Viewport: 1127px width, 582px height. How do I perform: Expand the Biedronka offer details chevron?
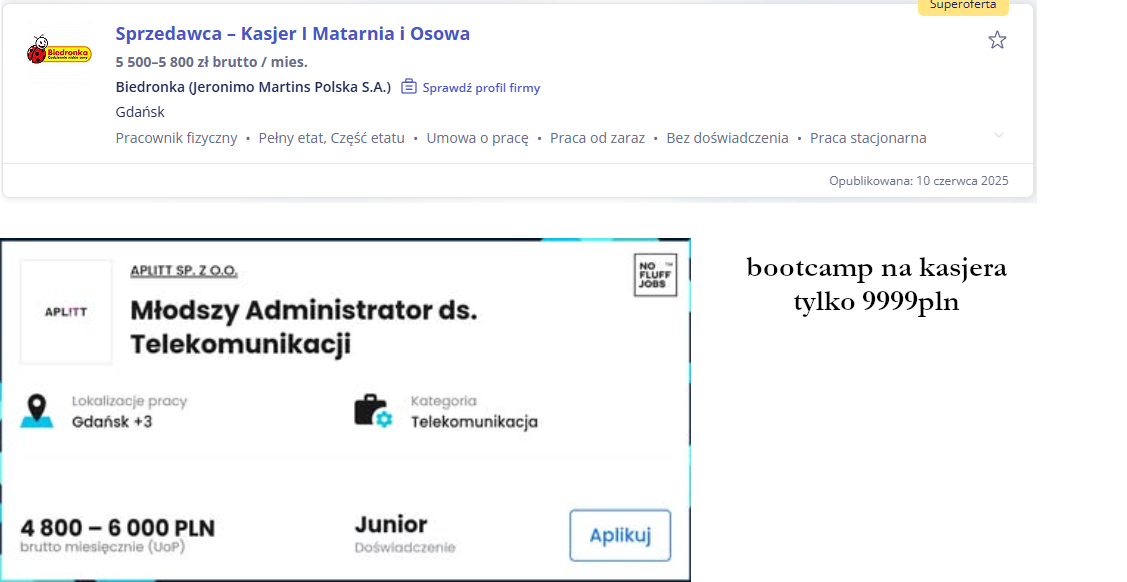click(x=998, y=135)
